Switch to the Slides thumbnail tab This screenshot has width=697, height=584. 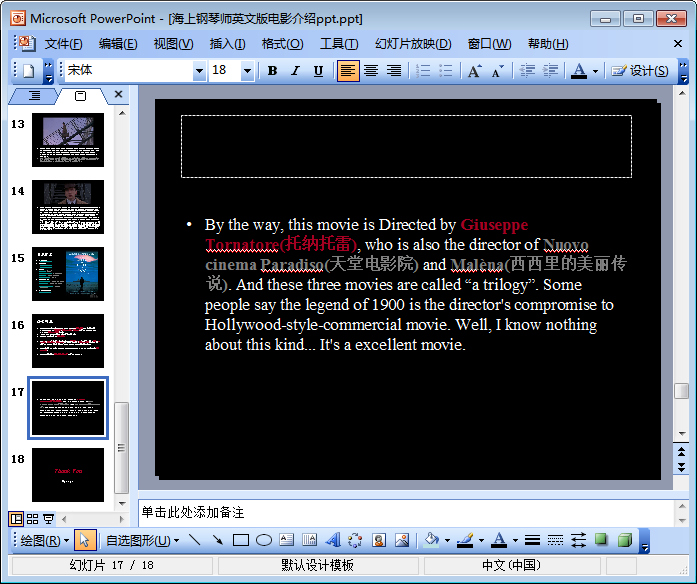pos(80,96)
